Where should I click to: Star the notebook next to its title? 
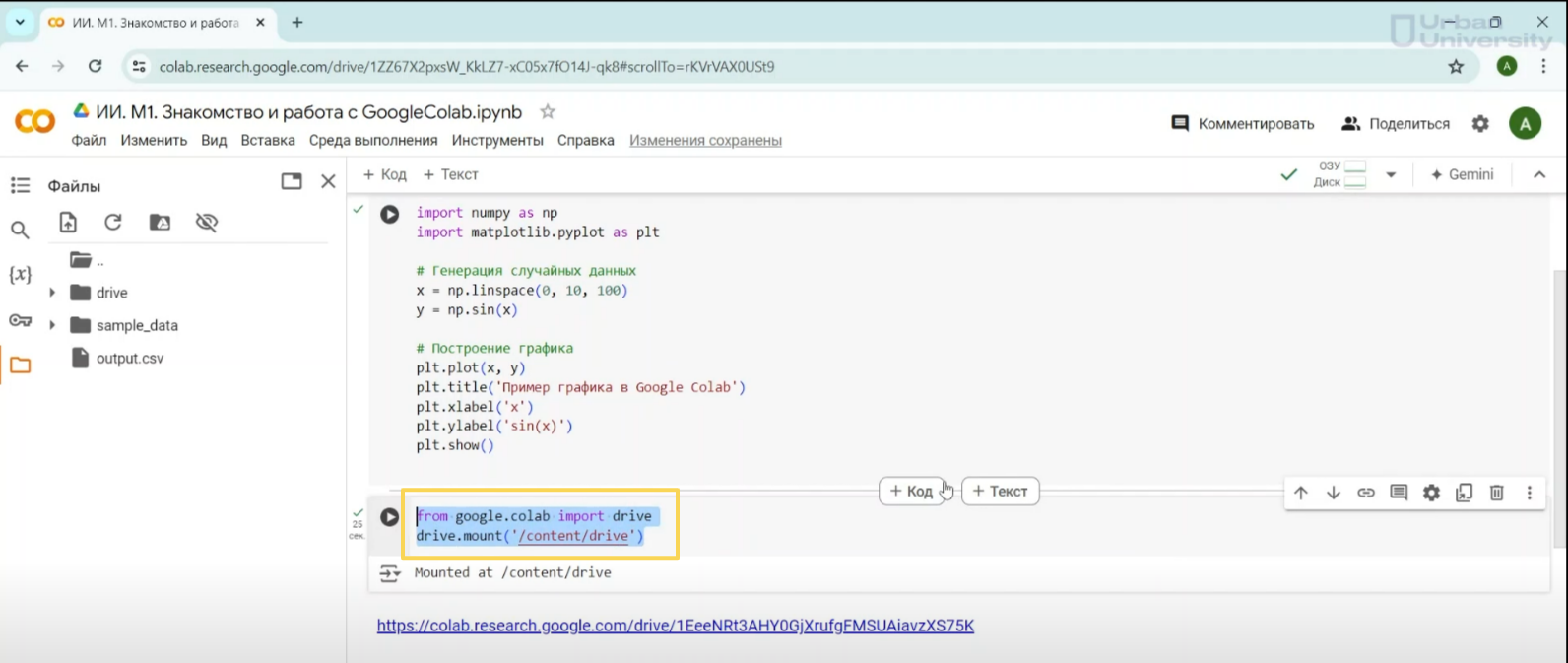548,112
